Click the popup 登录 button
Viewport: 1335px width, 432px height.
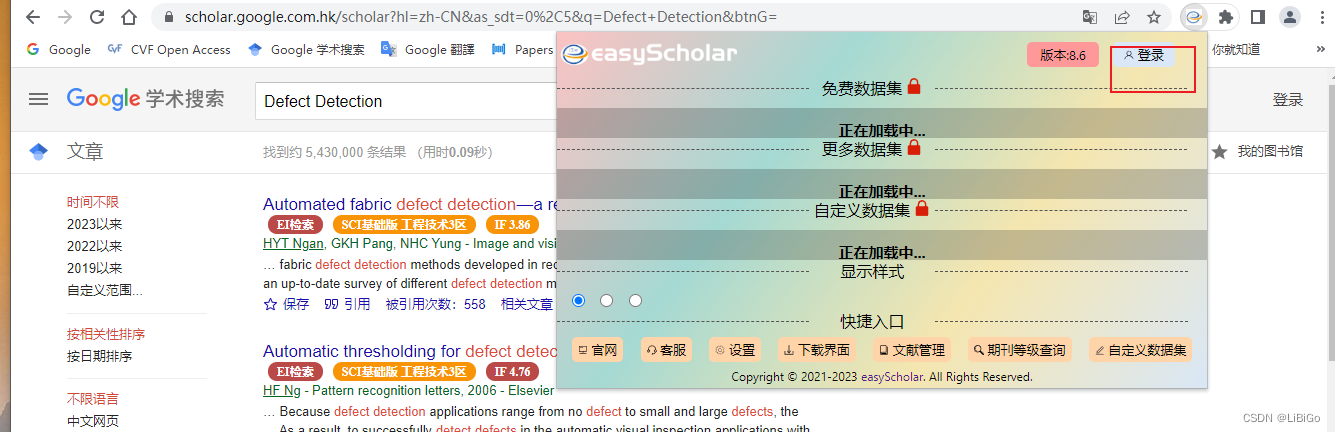(1145, 56)
